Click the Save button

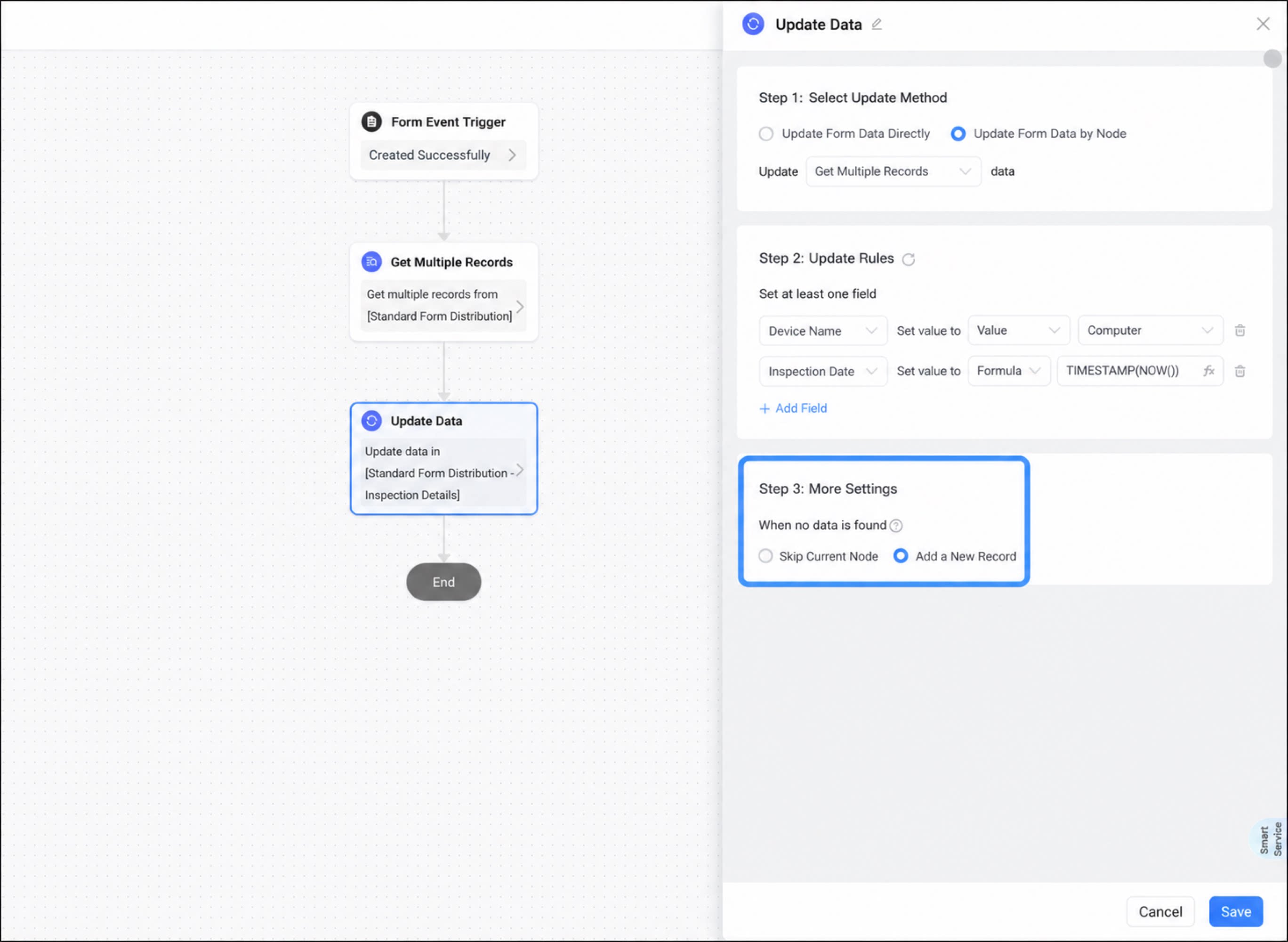click(x=1236, y=912)
